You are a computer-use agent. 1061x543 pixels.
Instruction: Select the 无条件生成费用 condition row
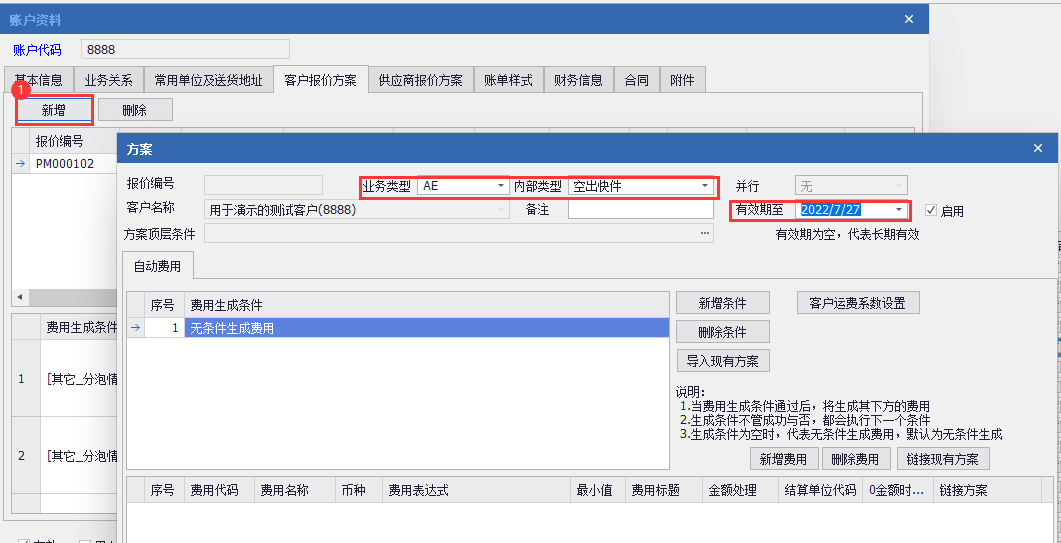(x=425, y=328)
